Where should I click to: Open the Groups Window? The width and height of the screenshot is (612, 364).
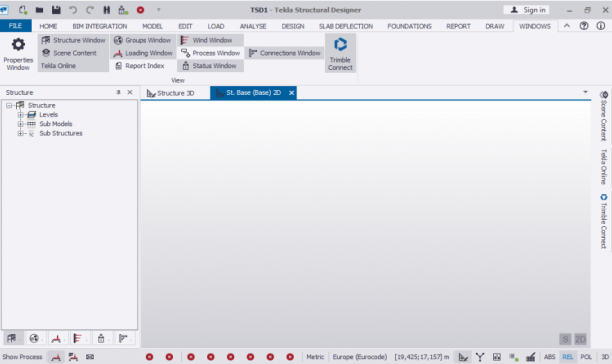click(x=143, y=40)
